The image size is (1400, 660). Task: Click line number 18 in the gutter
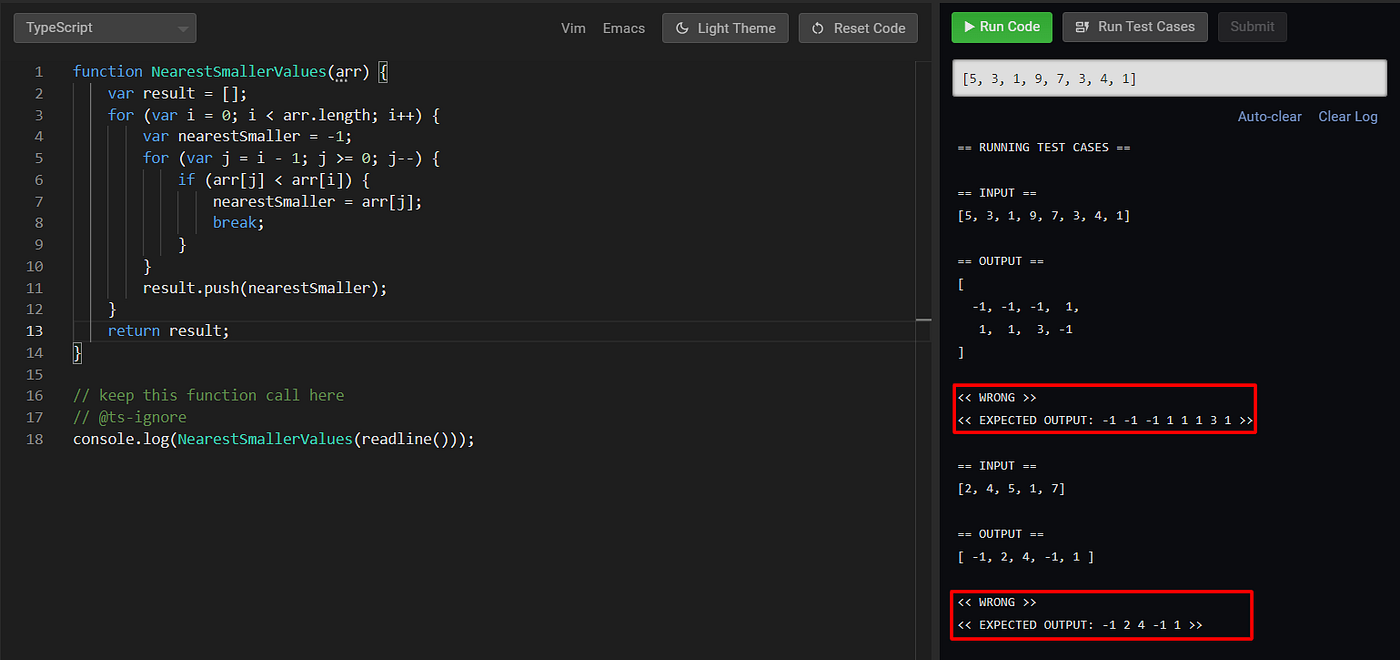click(x=35, y=438)
